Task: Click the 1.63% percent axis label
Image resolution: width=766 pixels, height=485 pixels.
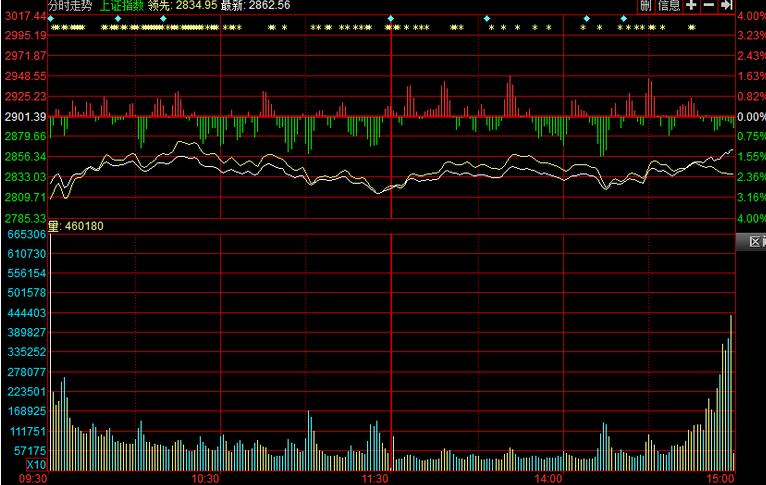Action: (751, 76)
